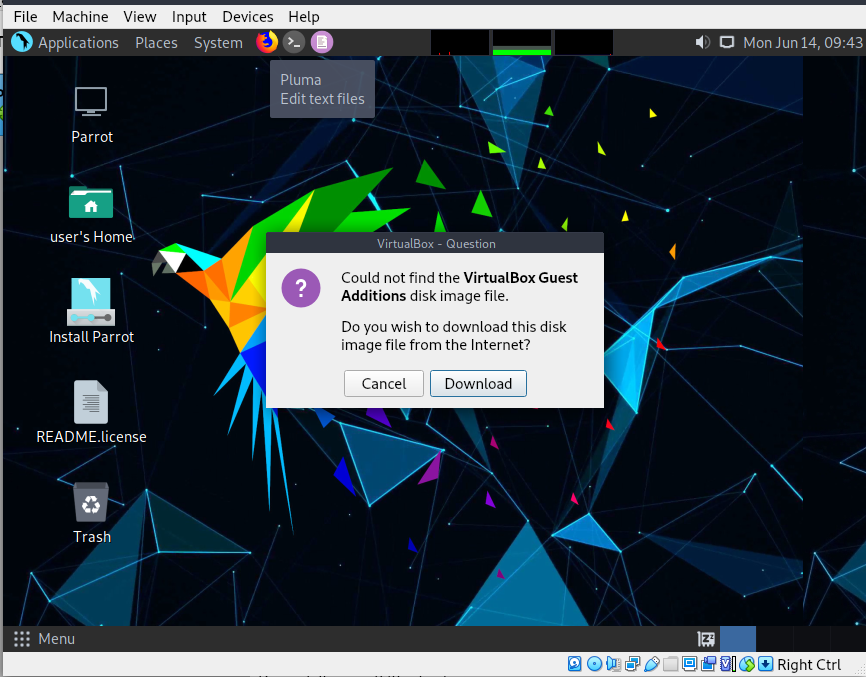Open the Devices menu

point(247,16)
